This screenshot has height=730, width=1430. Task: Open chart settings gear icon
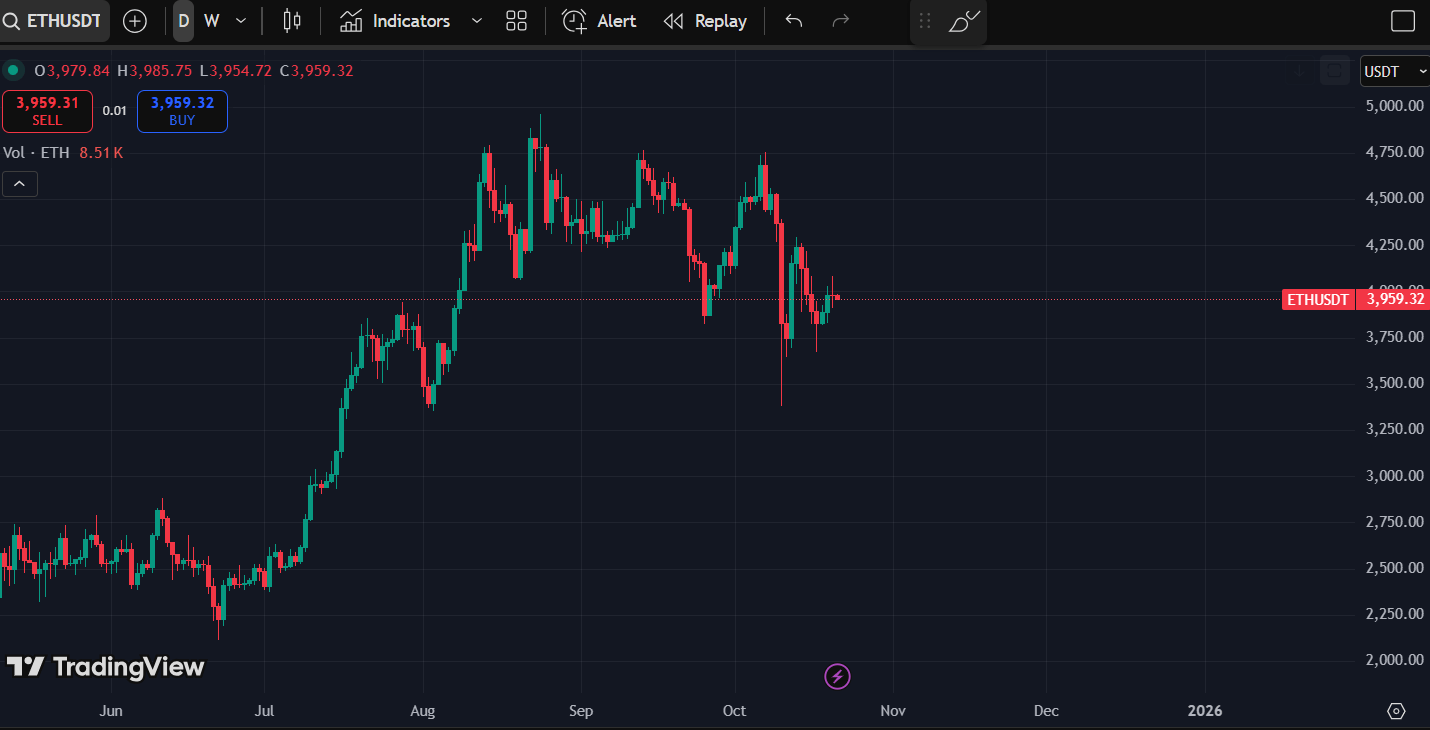1397,711
